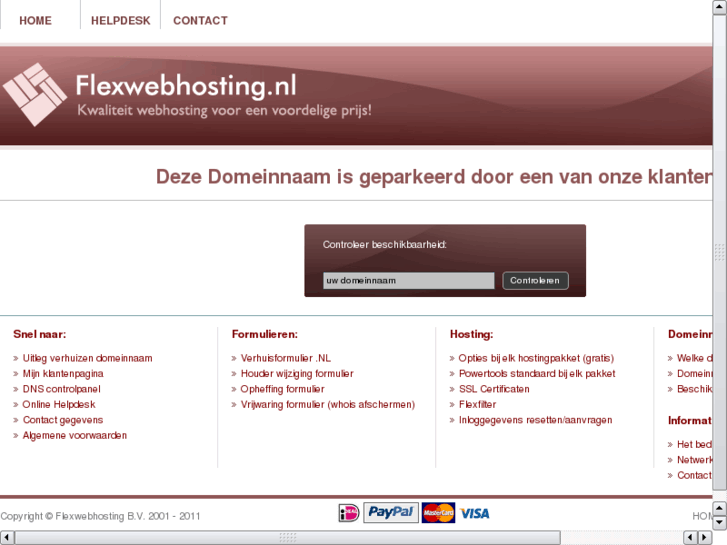The width and height of the screenshot is (727, 545).
Task: Click the VISA payment logo
Action: (474, 513)
